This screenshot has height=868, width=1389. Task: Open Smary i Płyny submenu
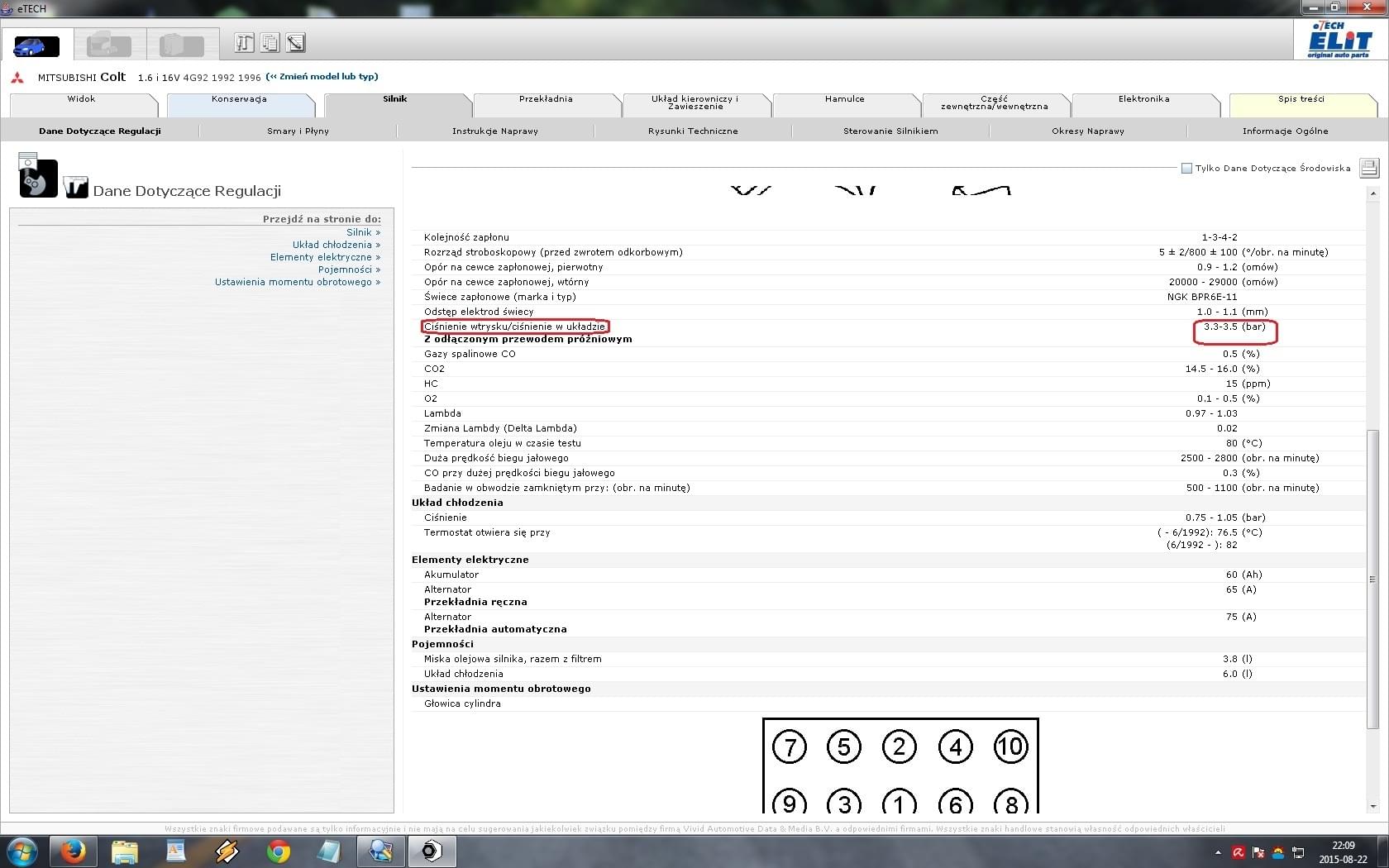click(298, 131)
